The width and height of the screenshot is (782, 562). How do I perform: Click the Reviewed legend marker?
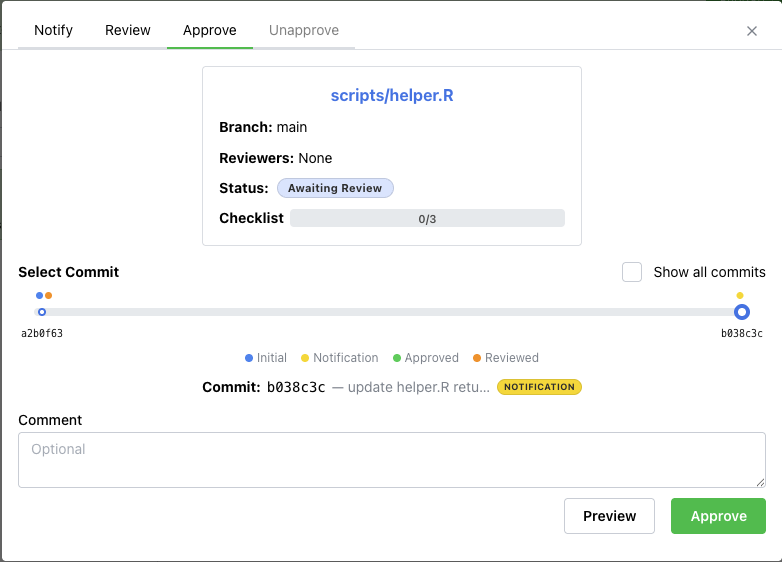477,358
